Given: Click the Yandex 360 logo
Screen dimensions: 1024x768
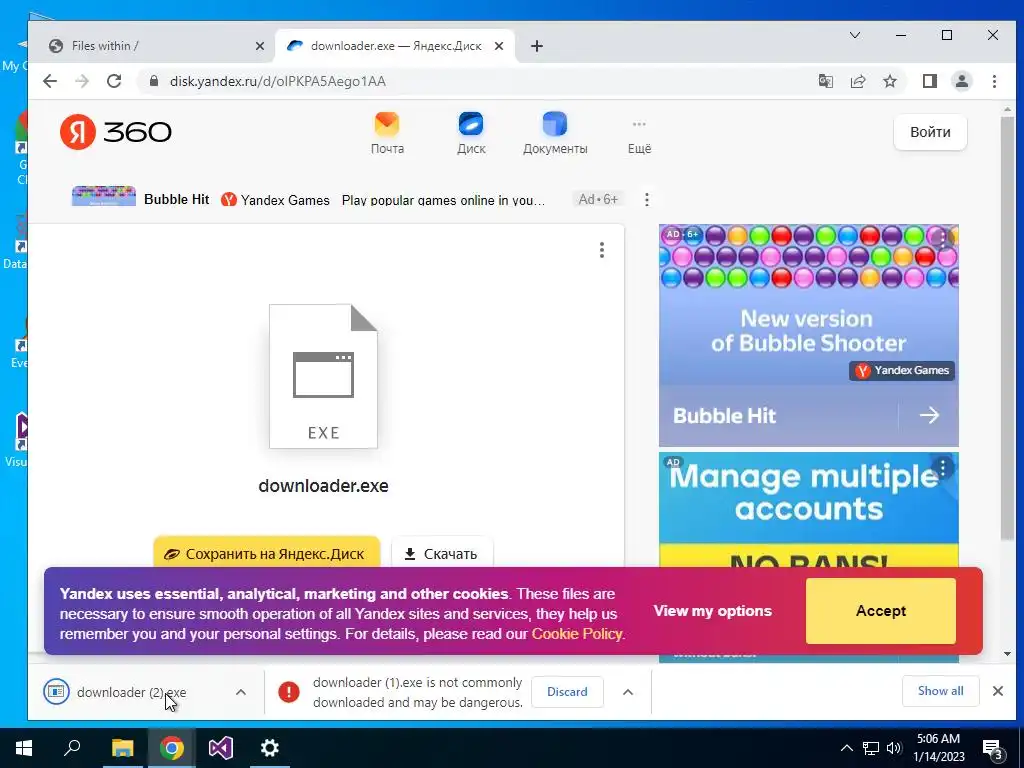Looking at the screenshot, I should point(116,132).
